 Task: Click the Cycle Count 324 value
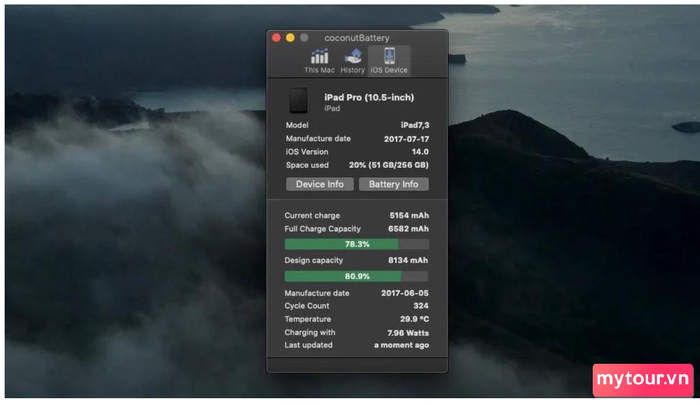coord(421,306)
